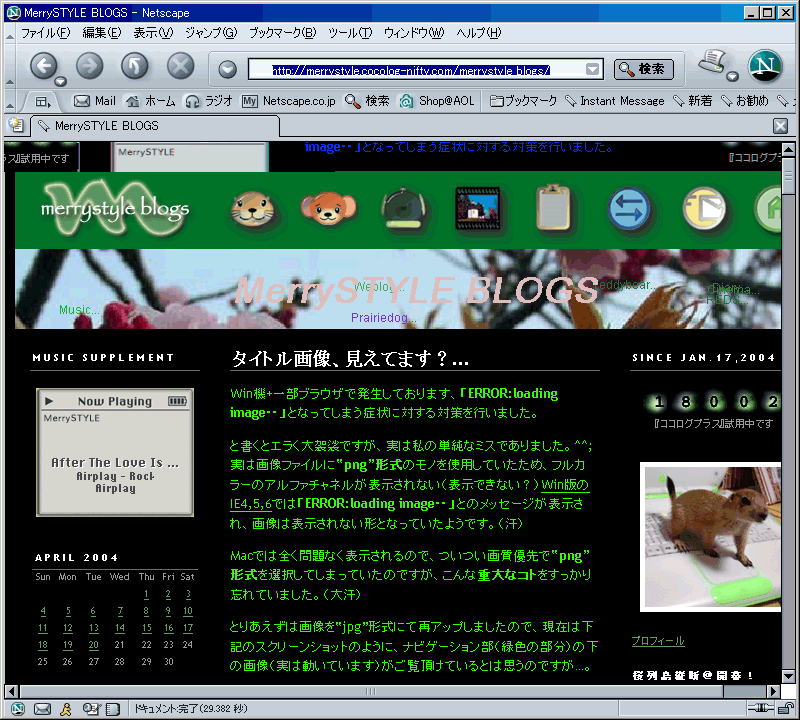
Task: Stop loading with the X Stop button
Action: point(181,66)
